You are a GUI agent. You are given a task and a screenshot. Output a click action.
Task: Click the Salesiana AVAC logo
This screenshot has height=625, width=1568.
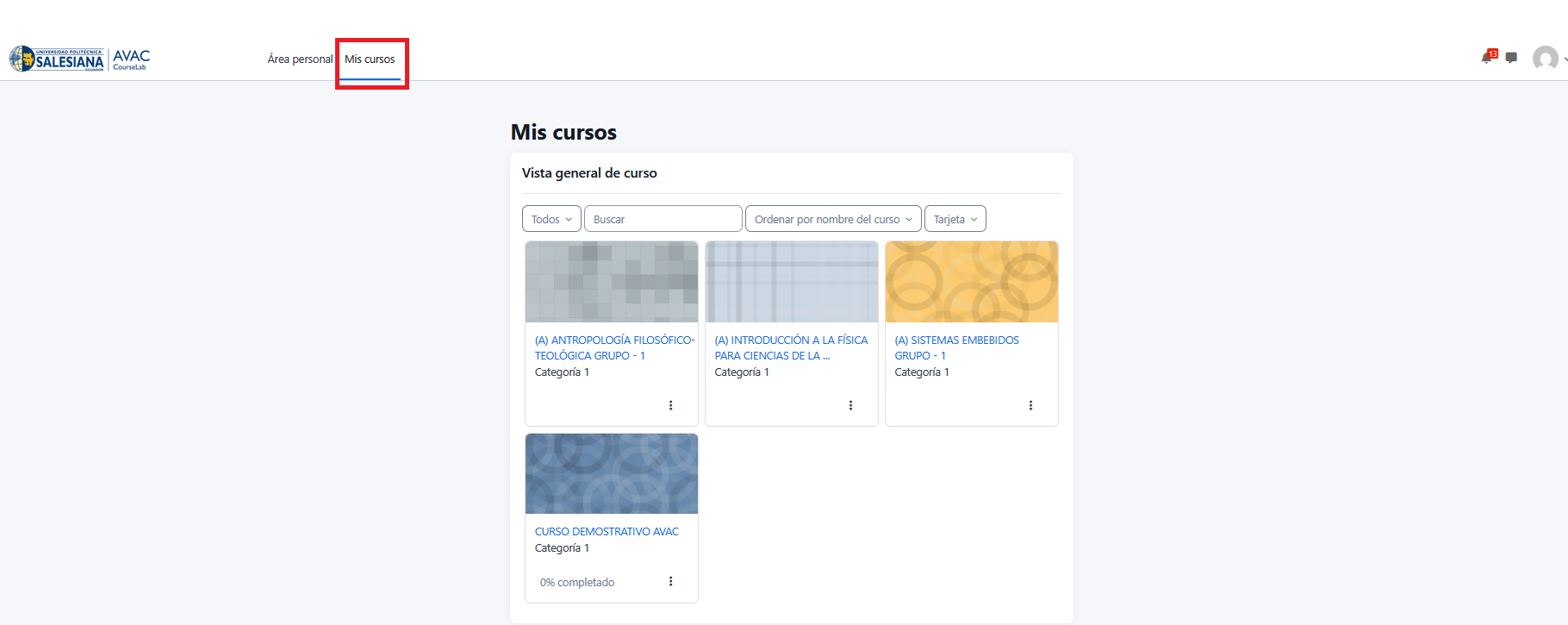(79, 59)
